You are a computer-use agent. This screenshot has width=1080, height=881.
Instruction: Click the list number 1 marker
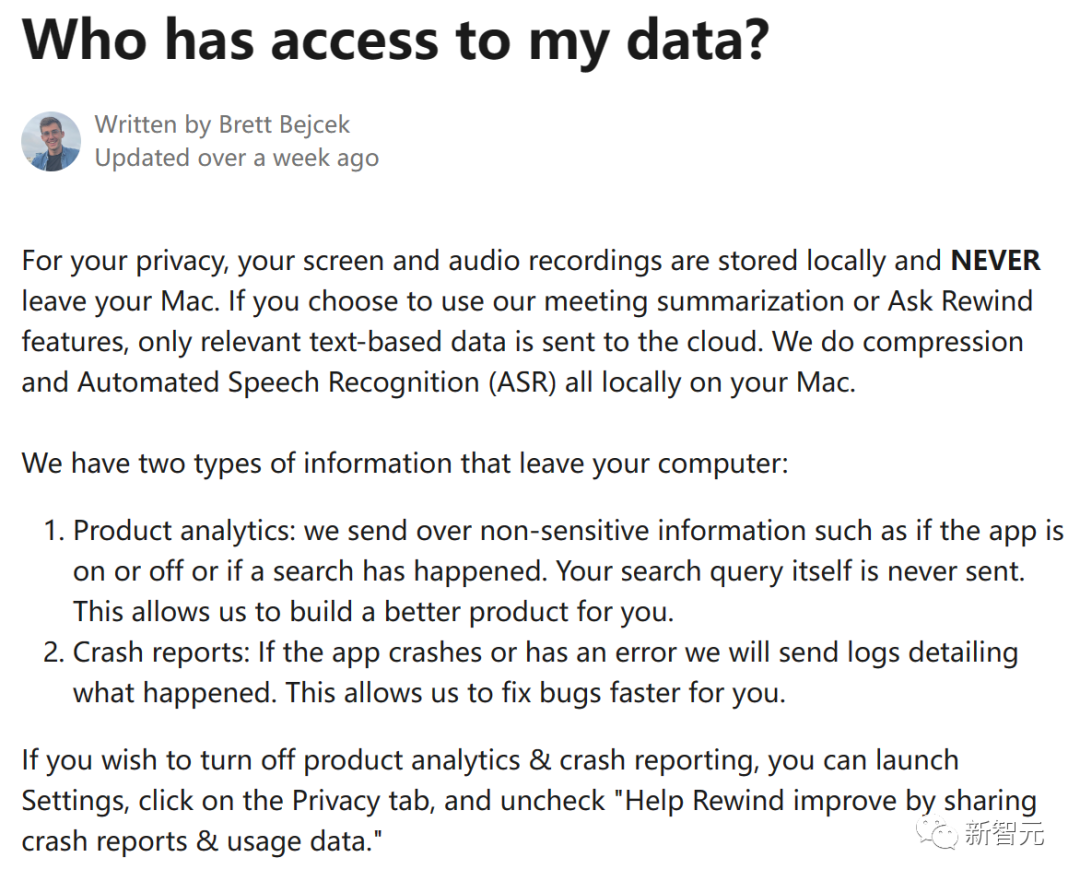54,531
